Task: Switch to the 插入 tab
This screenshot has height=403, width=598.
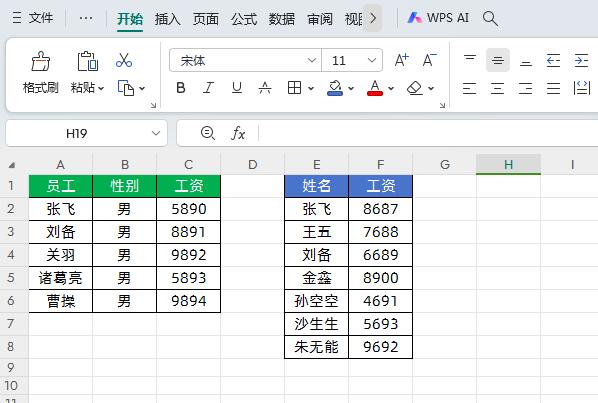Action: click(168, 18)
